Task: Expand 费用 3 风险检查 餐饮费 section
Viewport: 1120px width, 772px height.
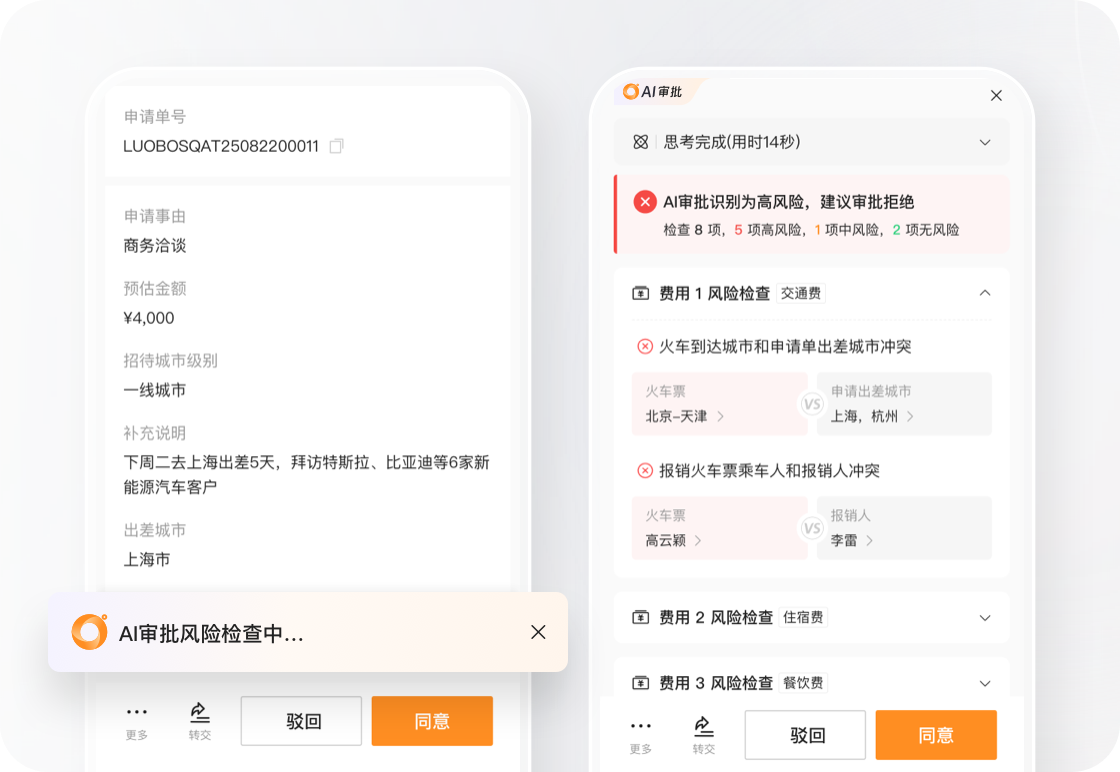Action: coord(985,683)
